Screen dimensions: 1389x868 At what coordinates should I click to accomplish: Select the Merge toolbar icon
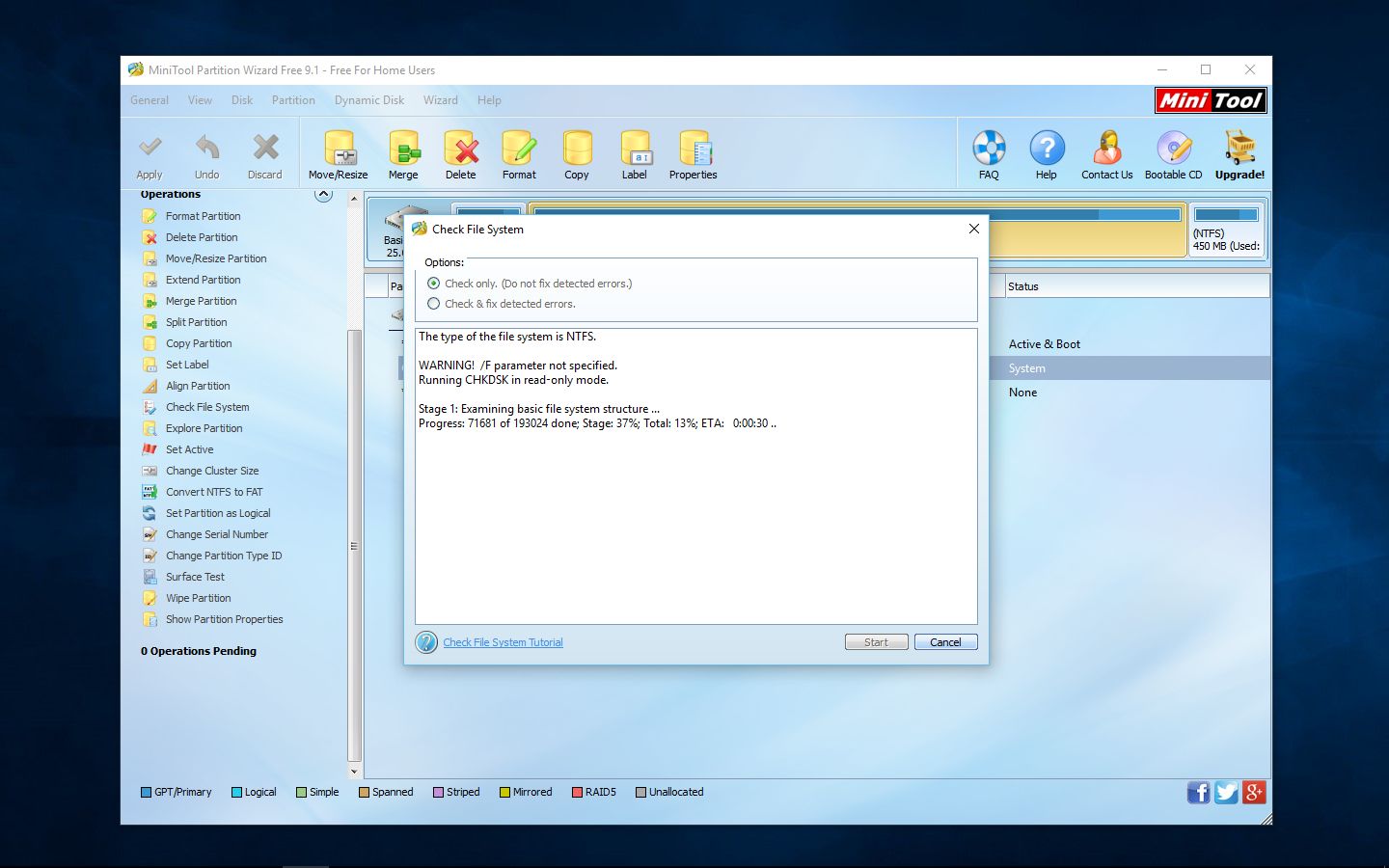coord(404,149)
